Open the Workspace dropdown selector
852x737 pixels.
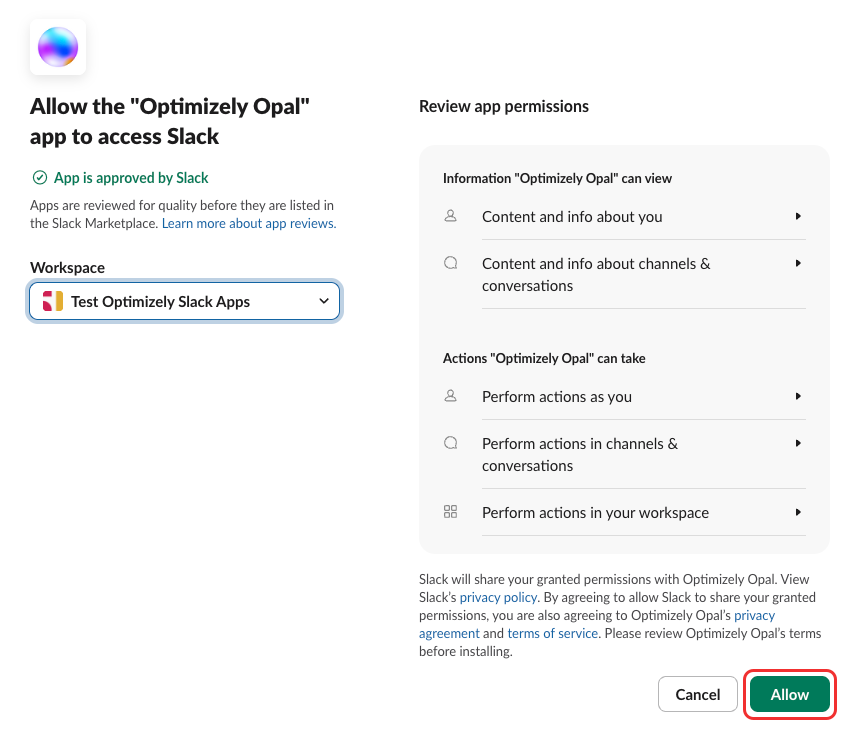185,301
